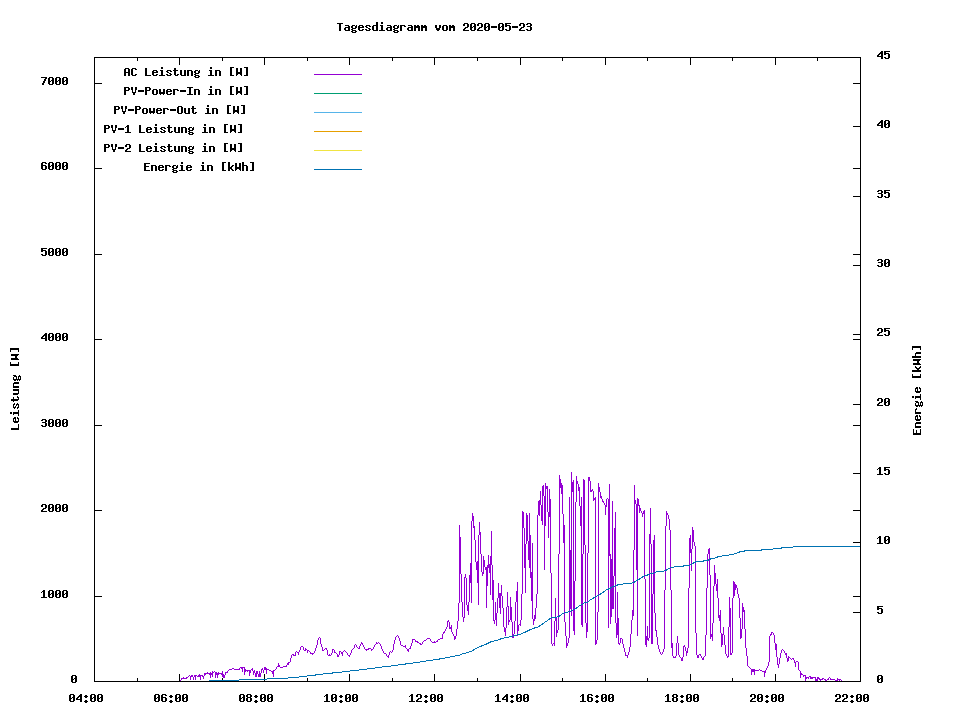Screen dimensions: 960x720
Task: Click the purple AC Leistung line sample
Action: [x=337, y=74]
